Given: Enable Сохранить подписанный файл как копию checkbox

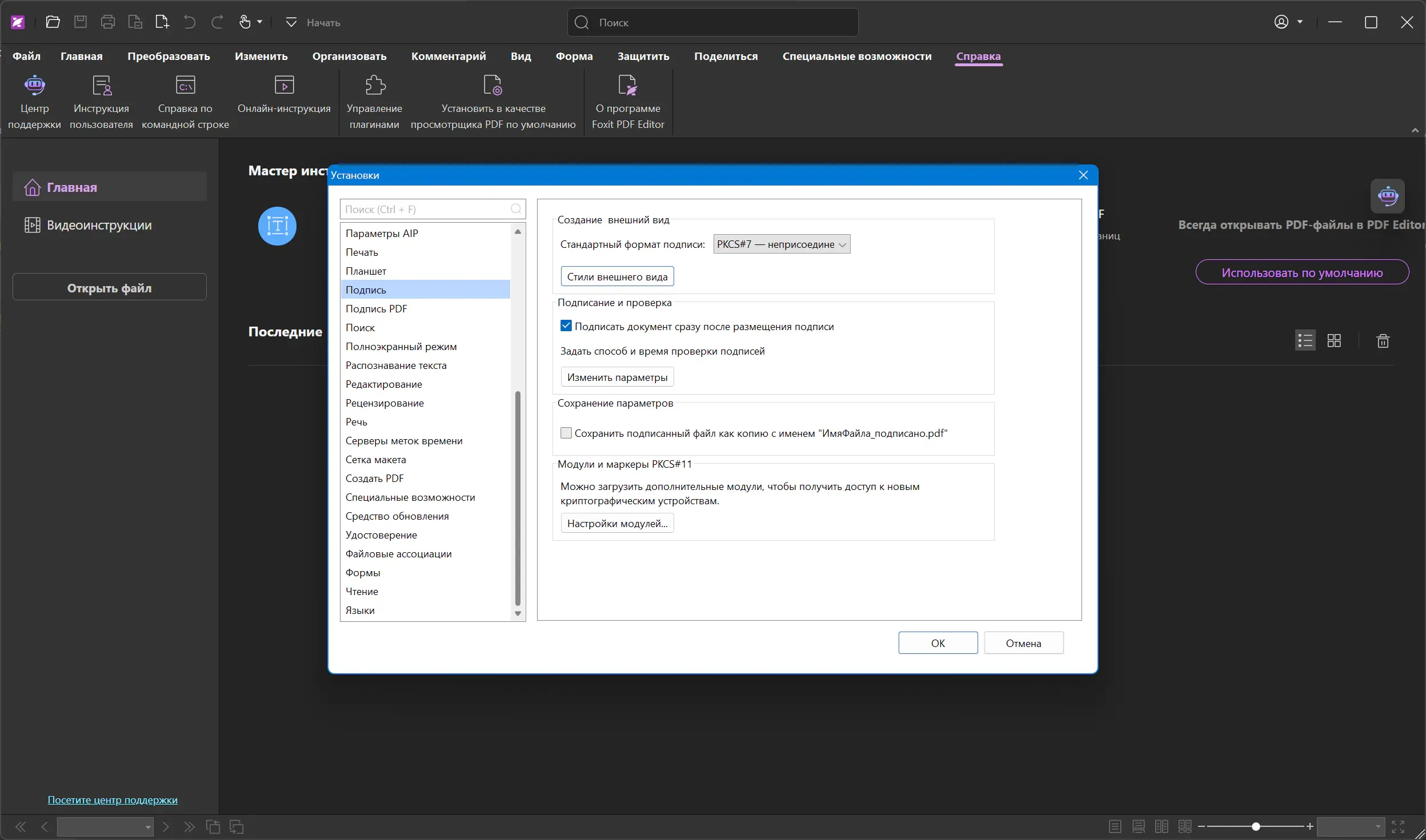Looking at the screenshot, I should pos(566,433).
